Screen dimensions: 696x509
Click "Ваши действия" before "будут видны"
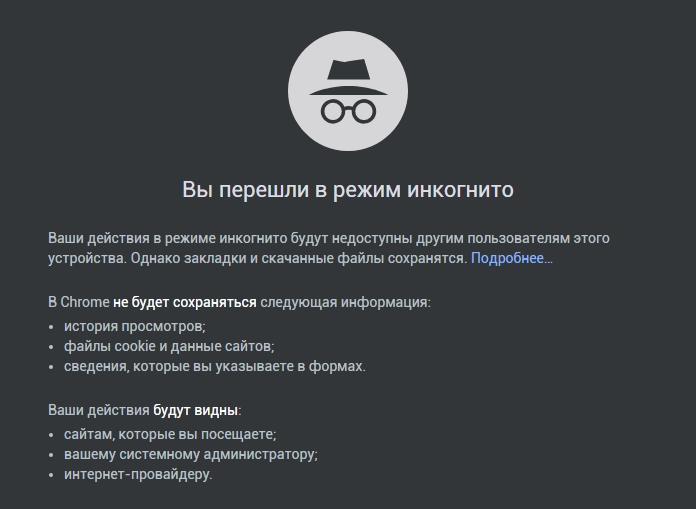point(98,410)
